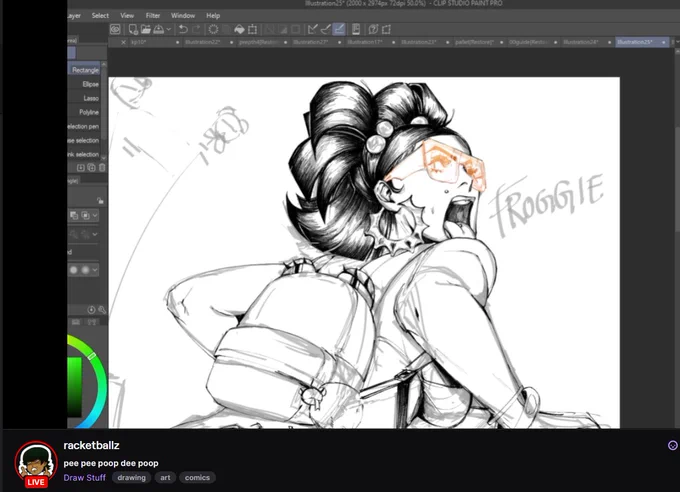Click the Add sub tool import icon
The width and height of the screenshot is (680, 492).
click(81, 167)
